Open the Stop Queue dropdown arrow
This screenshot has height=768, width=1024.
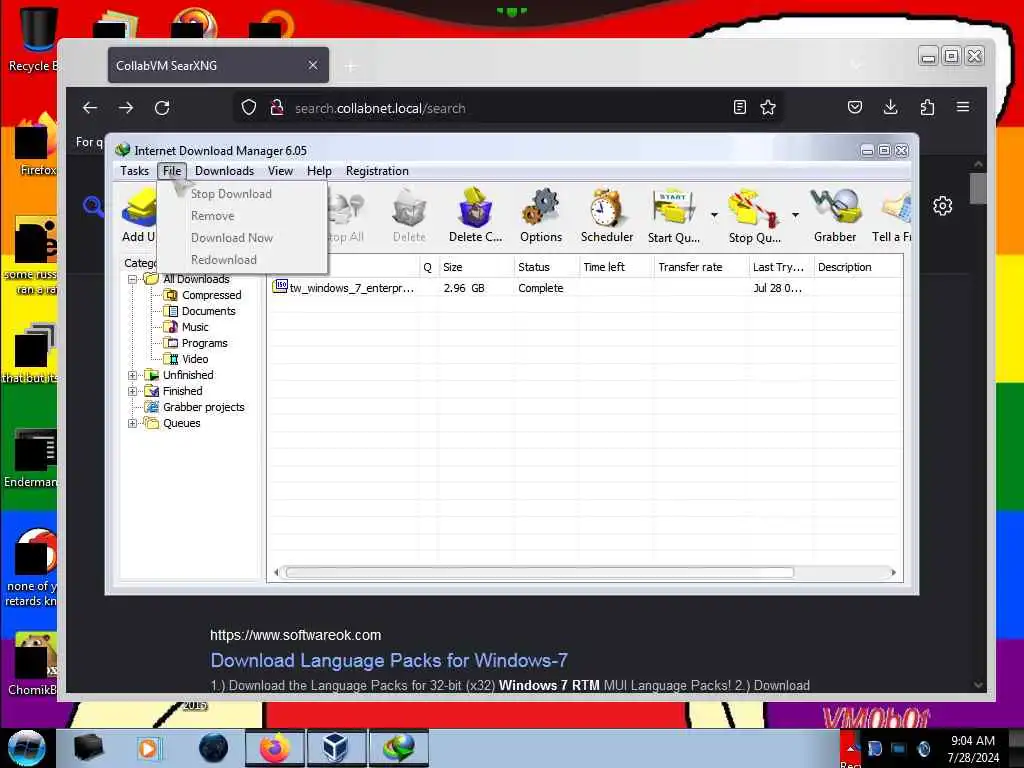click(x=795, y=215)
